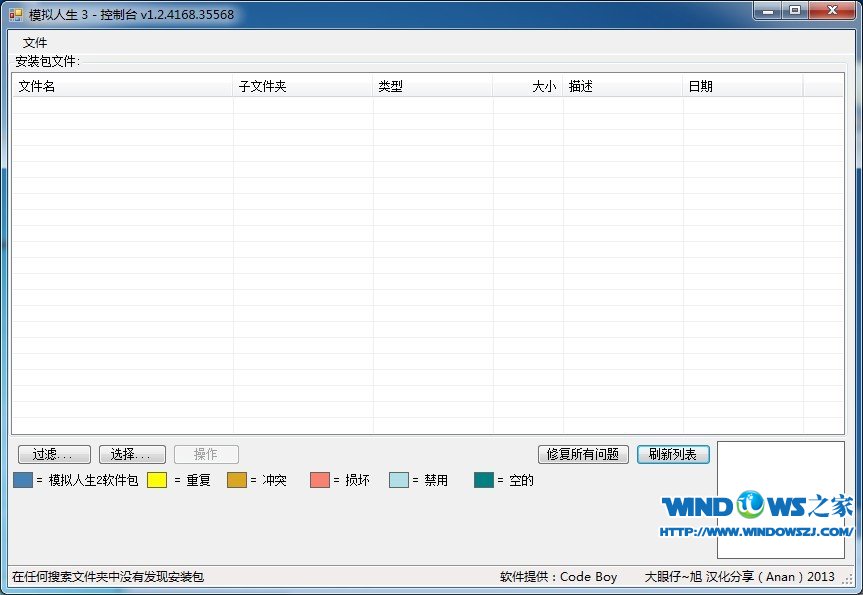The image size is (863, 595).
Task: Click the orange 冲突 color swatch
Action: point(237,480)
